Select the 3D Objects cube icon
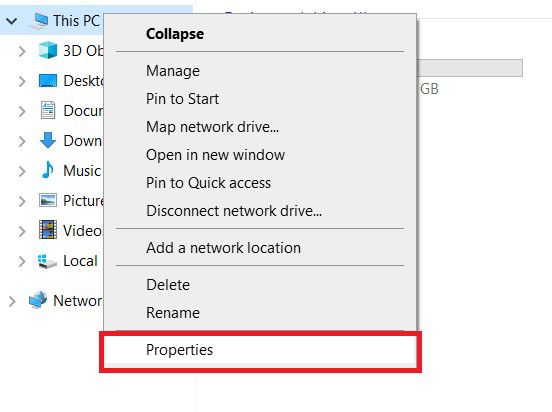This screenshot has width=552, height=412. pyautogui.click(x=48, y=50)
